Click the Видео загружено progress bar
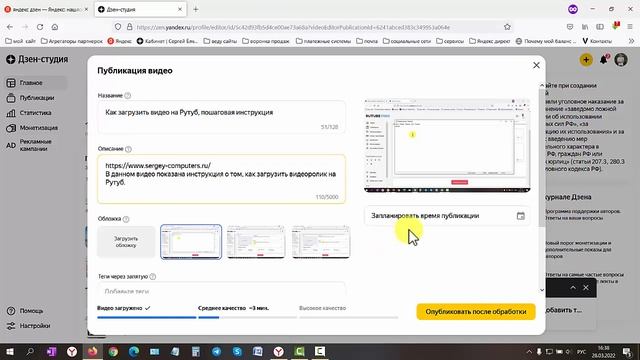This screenshot has height=360, width=640. (147, 317)
